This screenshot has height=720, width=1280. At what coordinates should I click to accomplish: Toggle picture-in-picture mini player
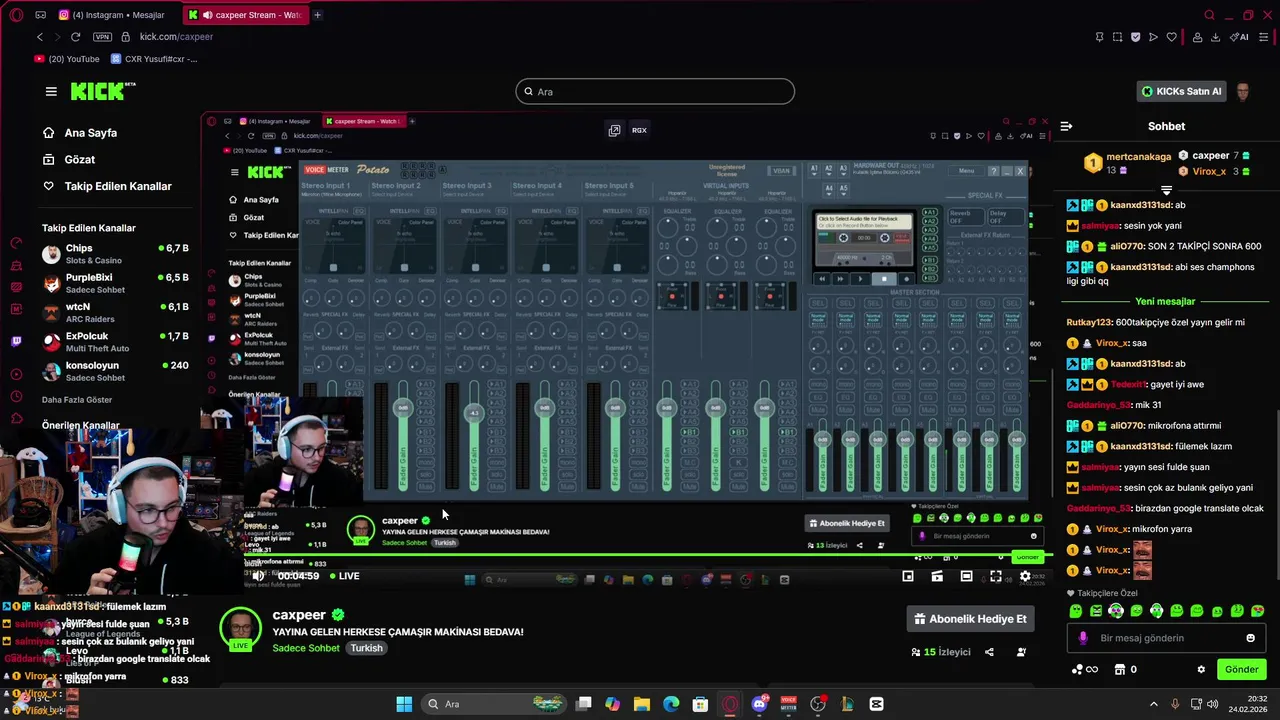[908, 576]
